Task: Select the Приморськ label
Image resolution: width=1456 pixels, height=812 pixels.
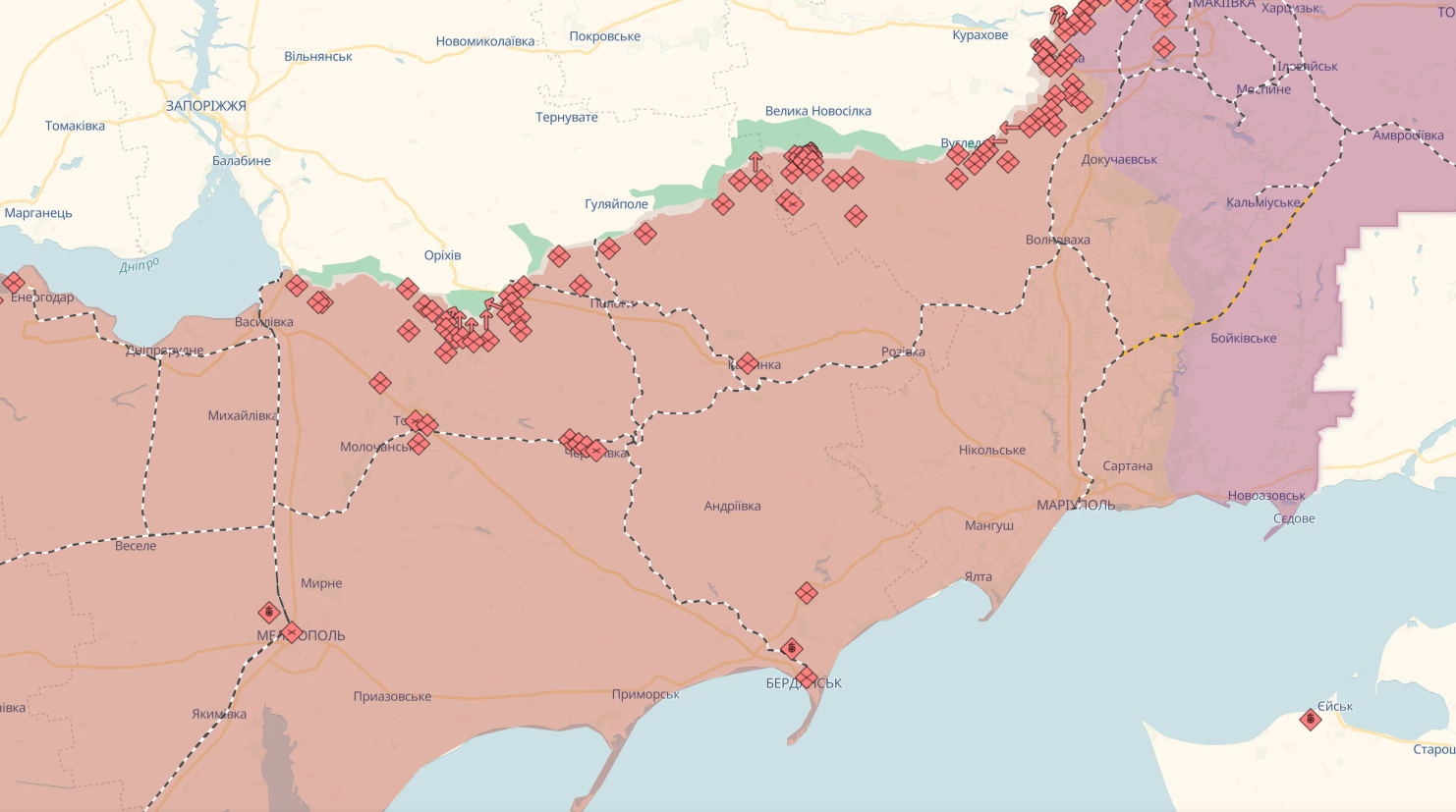Action: (645, 695)
